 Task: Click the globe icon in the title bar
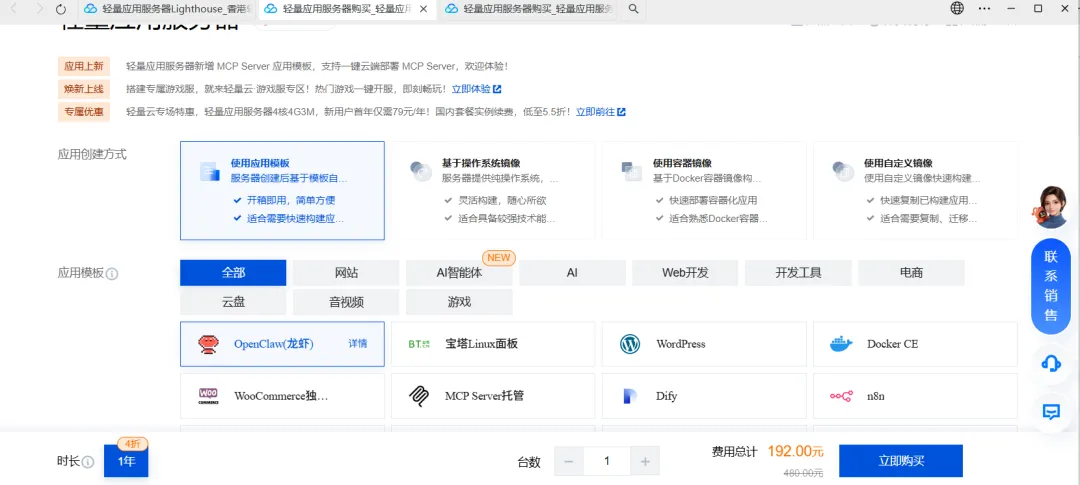(x=957, y=8)
